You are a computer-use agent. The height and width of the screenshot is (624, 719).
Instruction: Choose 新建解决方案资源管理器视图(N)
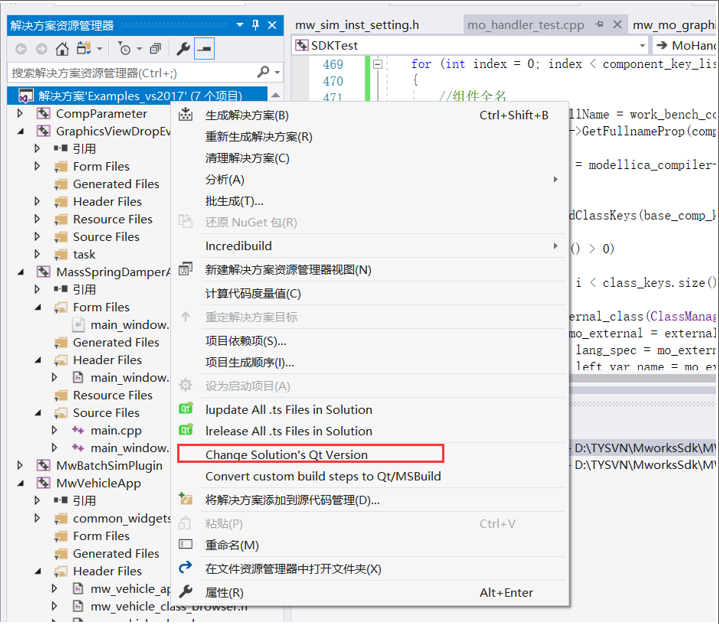[x=371, y=270]
